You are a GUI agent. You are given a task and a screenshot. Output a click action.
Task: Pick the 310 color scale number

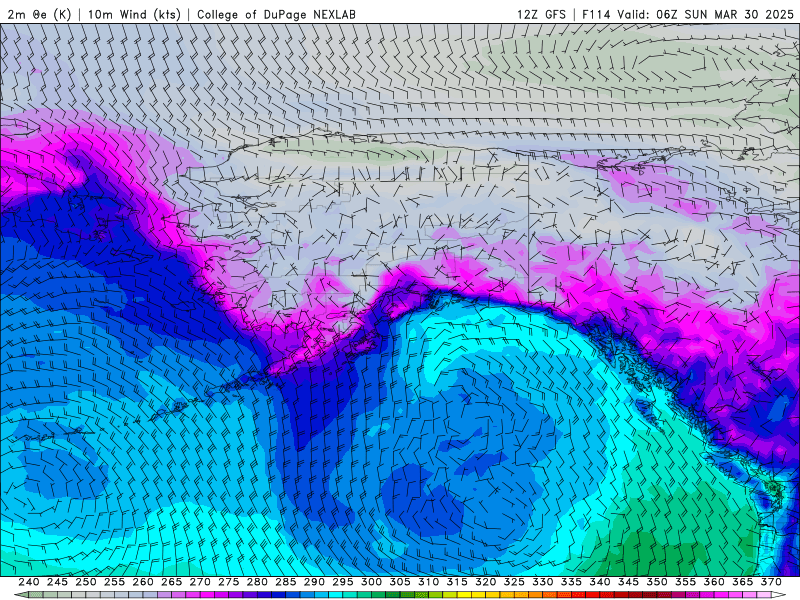point(429,582)
